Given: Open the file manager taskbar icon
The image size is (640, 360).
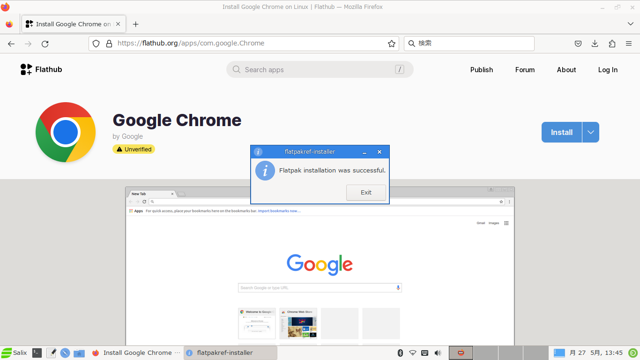Looking at the screenshot, I should (x=79, y=353).
